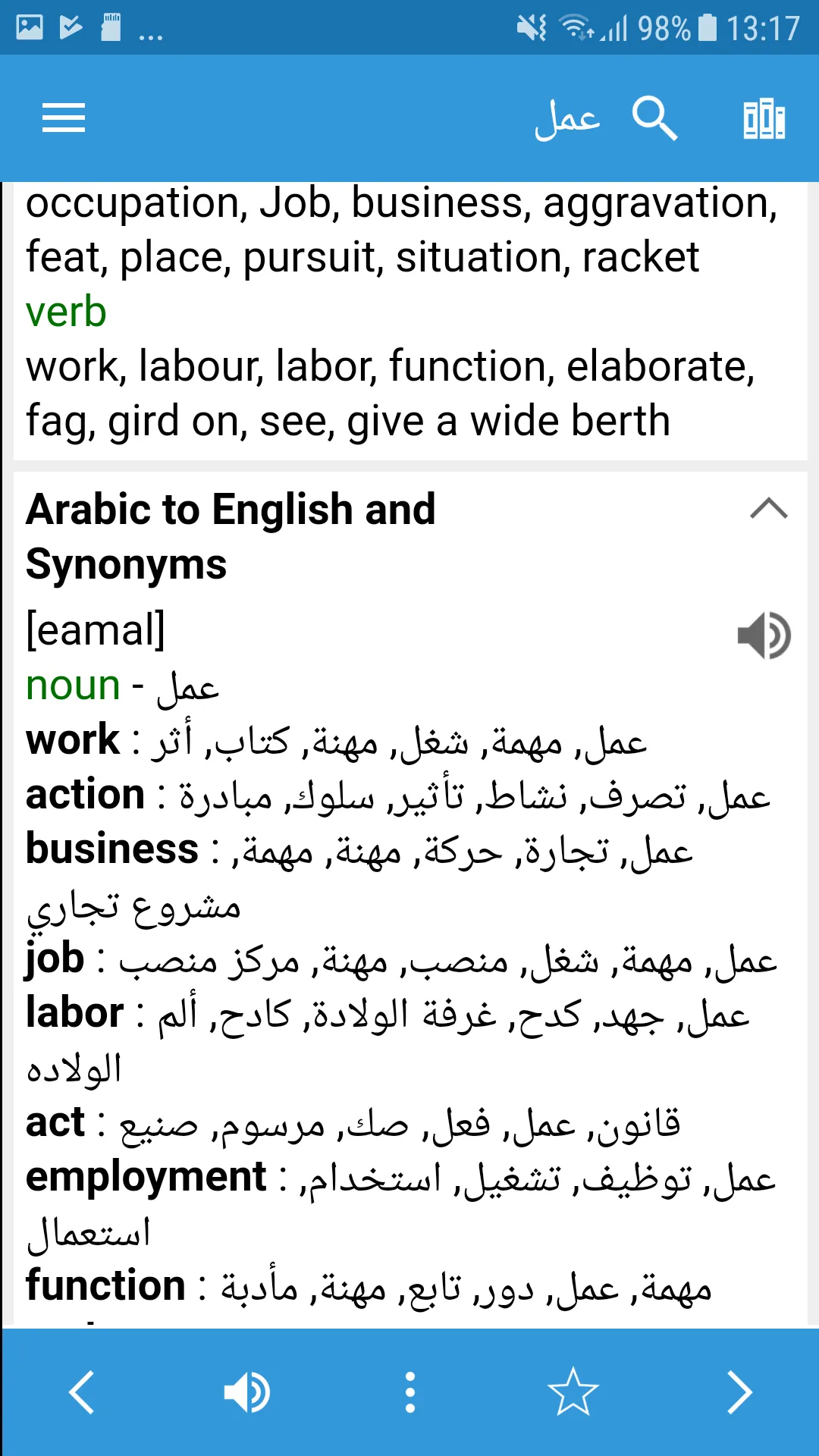Open the search icon in the top bar

(x=654, y=118)
